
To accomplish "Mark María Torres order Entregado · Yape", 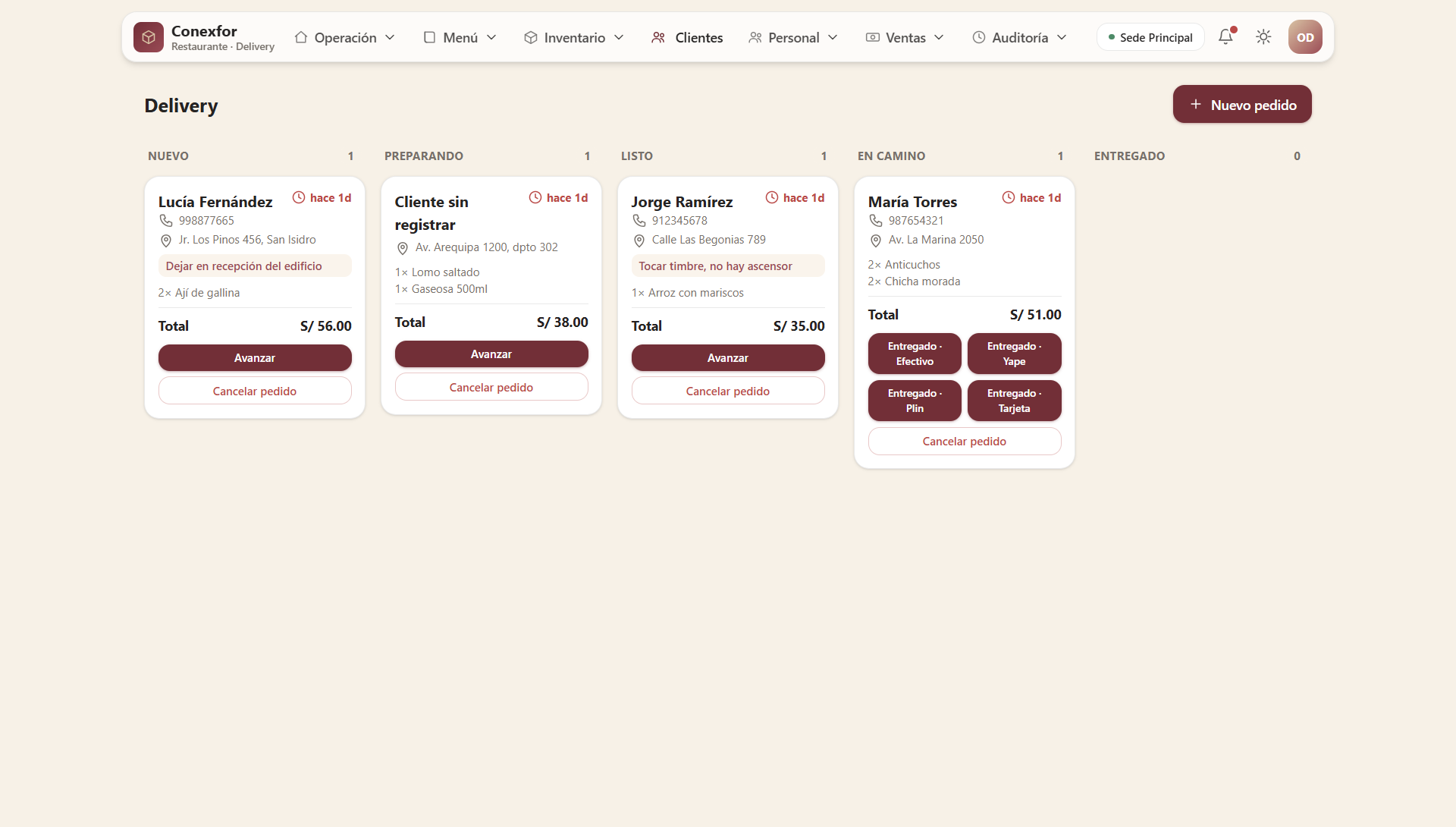I will coord(1015,354).
